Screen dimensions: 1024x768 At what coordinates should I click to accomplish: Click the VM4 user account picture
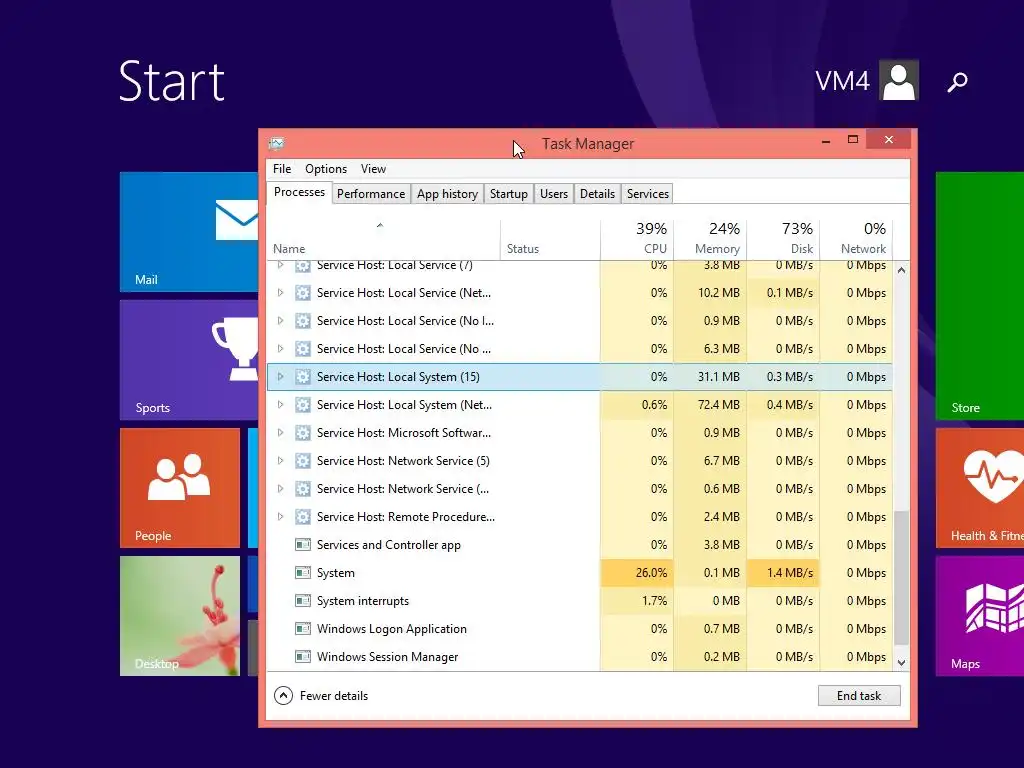899,80
